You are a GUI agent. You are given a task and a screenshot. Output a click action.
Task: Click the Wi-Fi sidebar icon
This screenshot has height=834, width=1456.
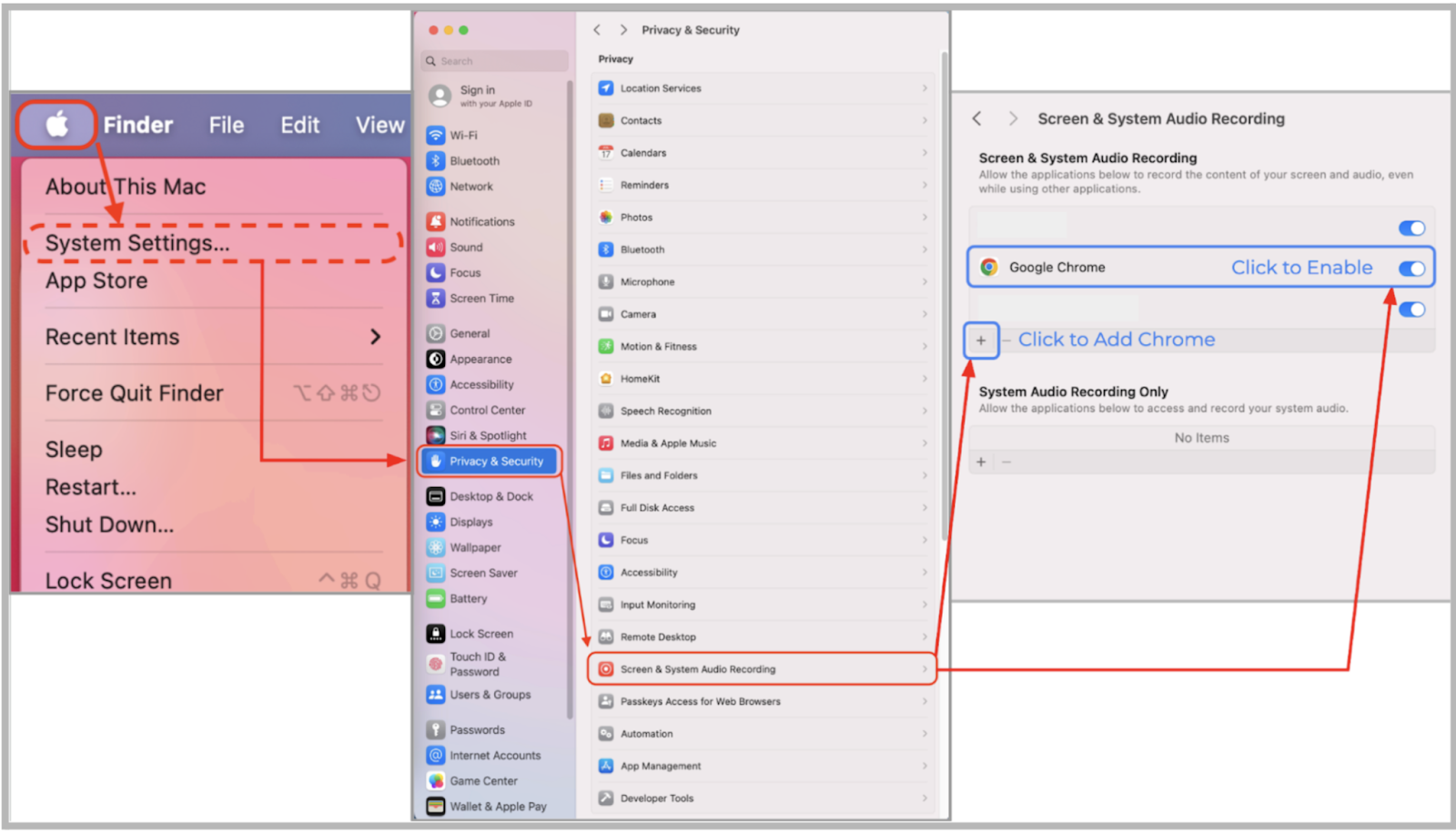coord(436,135)
